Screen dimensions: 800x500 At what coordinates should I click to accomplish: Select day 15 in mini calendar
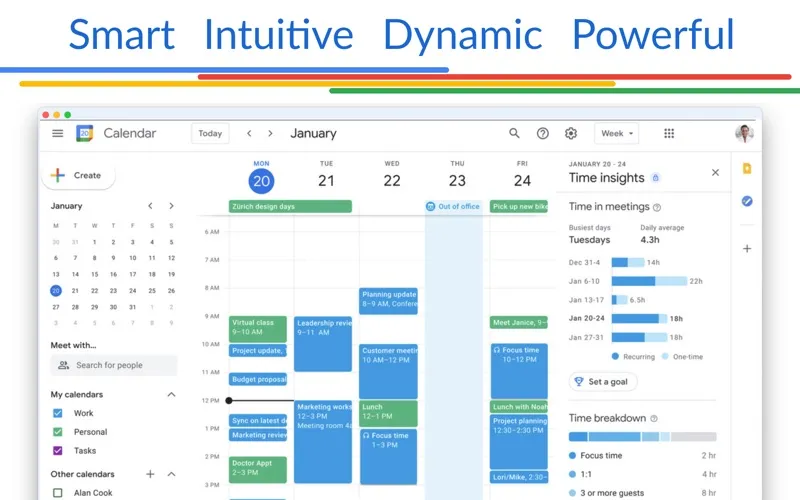pyautogui.click(x=94, y=274)
